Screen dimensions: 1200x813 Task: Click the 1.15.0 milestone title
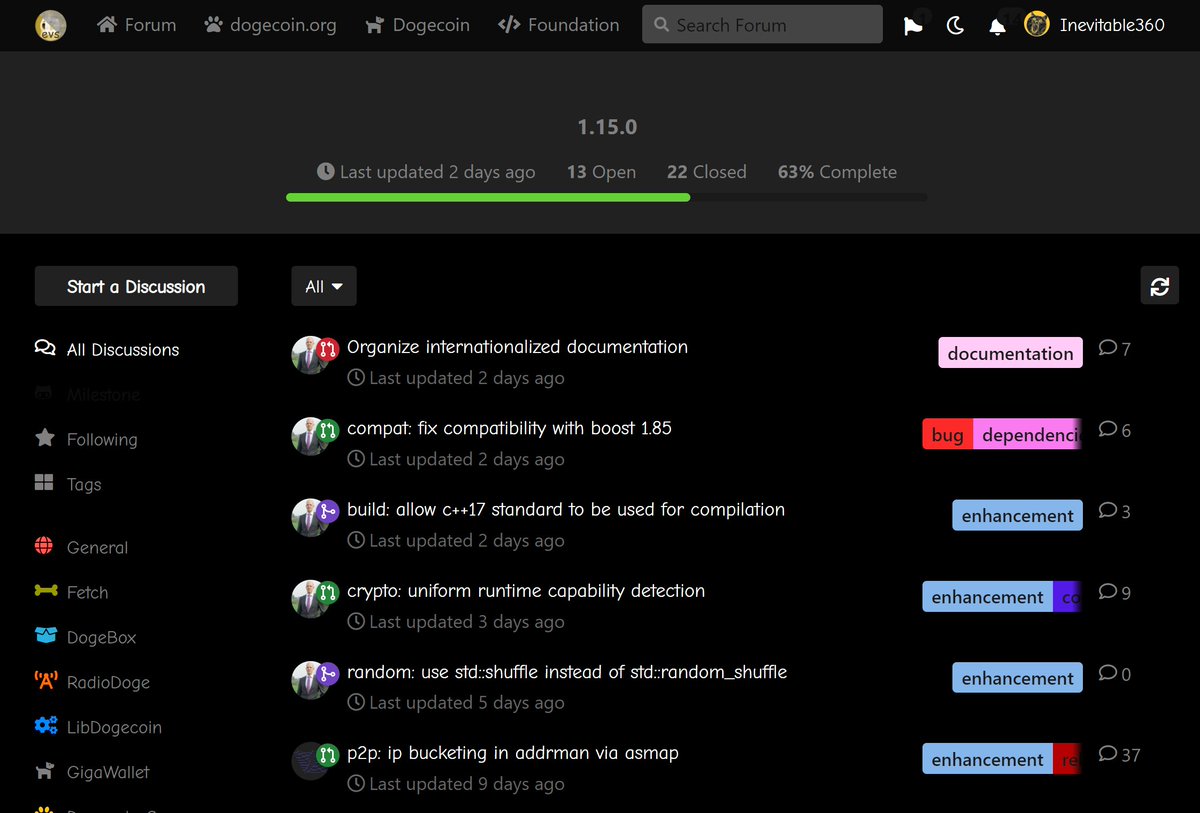coord(607,127)
